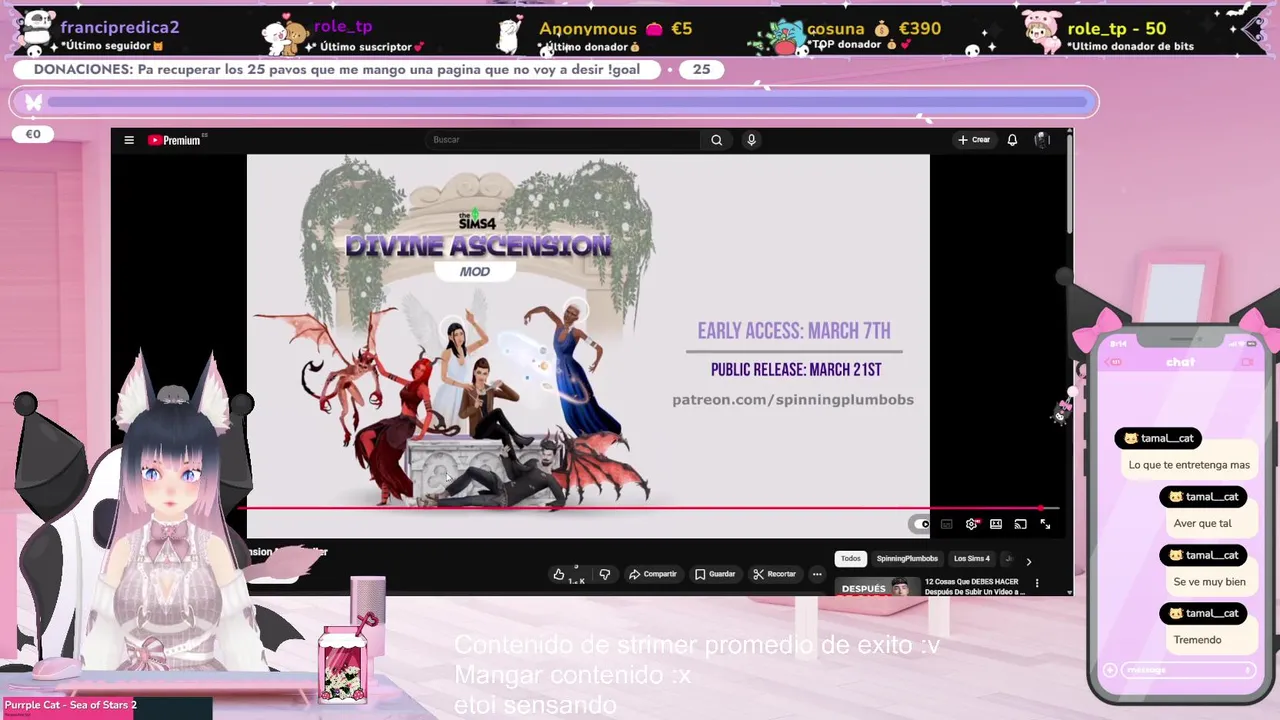Like the video with thumbs up
Image resolution: width=1280 pixels, height=720 pixels.
click(x=568, y=574)
